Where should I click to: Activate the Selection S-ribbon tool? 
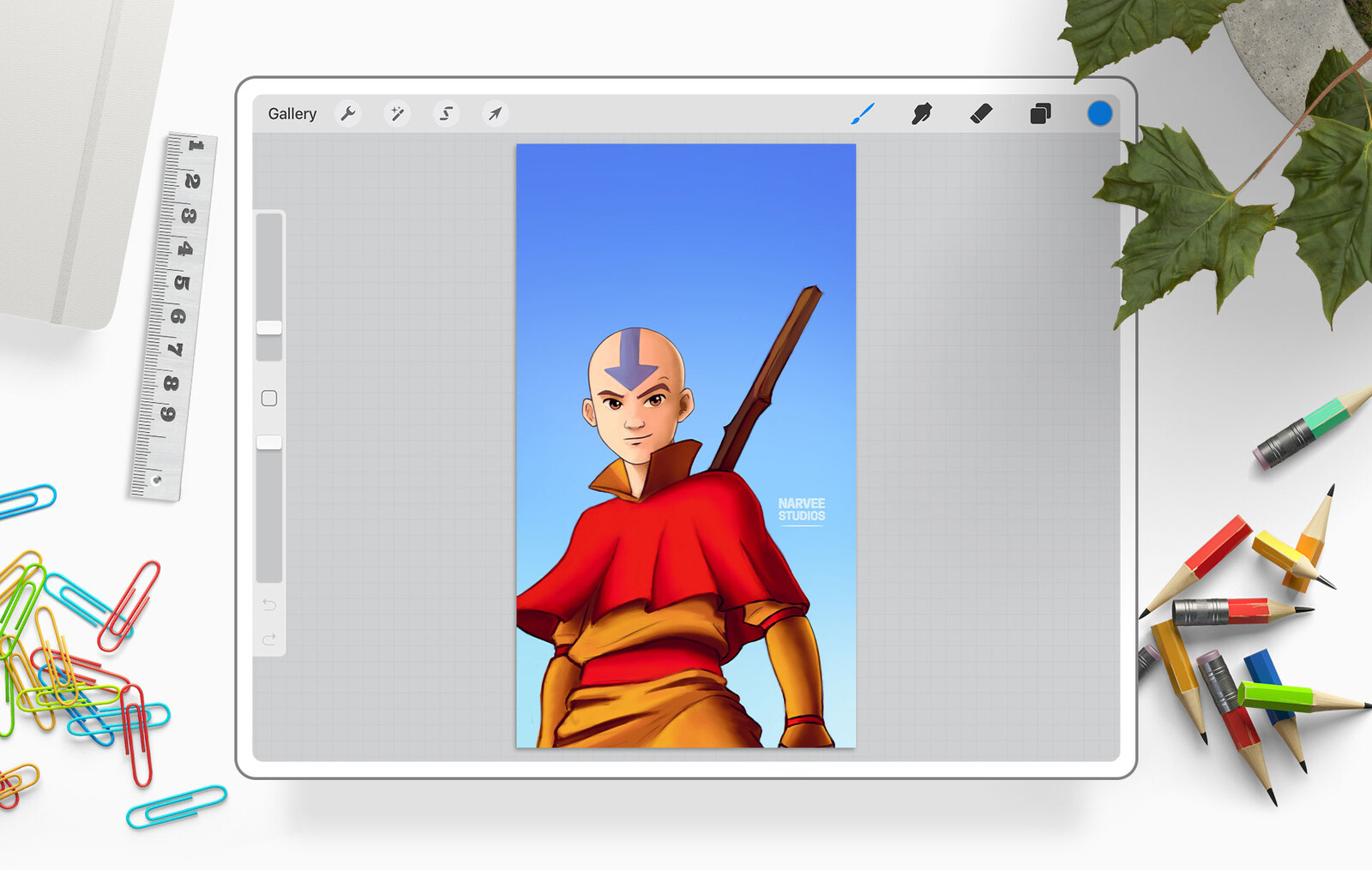pos(446,114)
